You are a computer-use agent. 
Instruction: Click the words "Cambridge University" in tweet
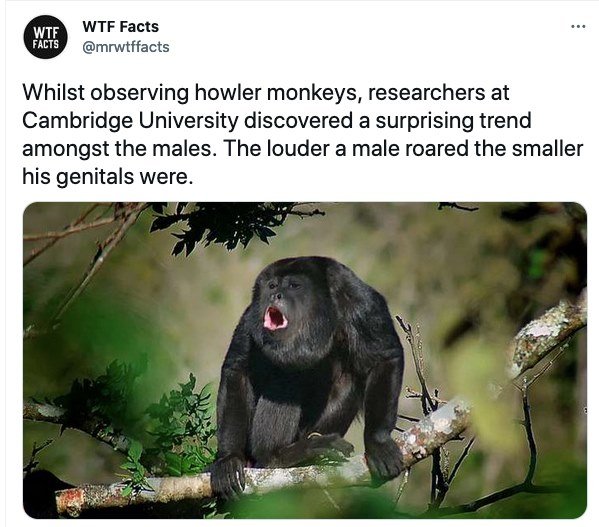click(x=130, y=121)
